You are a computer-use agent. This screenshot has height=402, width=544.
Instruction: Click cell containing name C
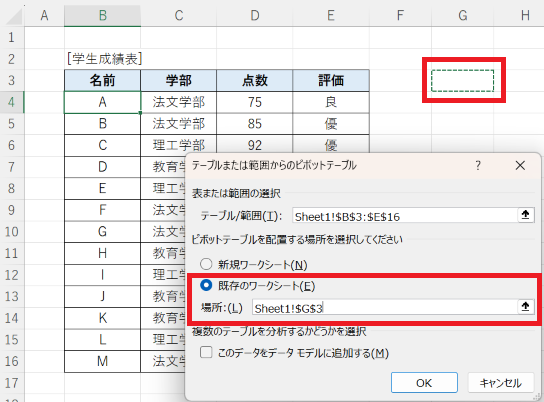(102, 145)
